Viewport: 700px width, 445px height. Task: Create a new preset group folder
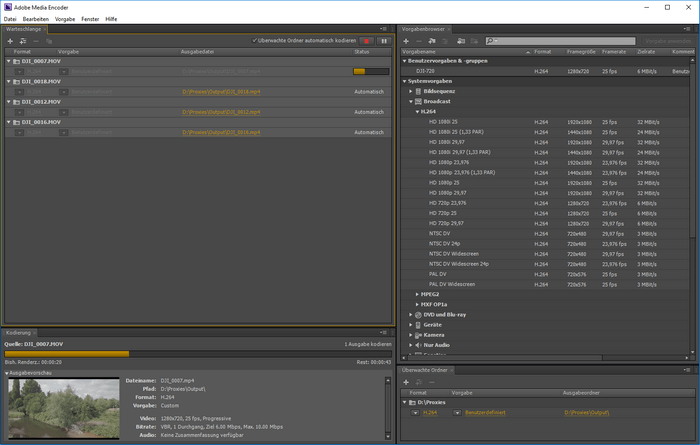[x=432, y=41]
